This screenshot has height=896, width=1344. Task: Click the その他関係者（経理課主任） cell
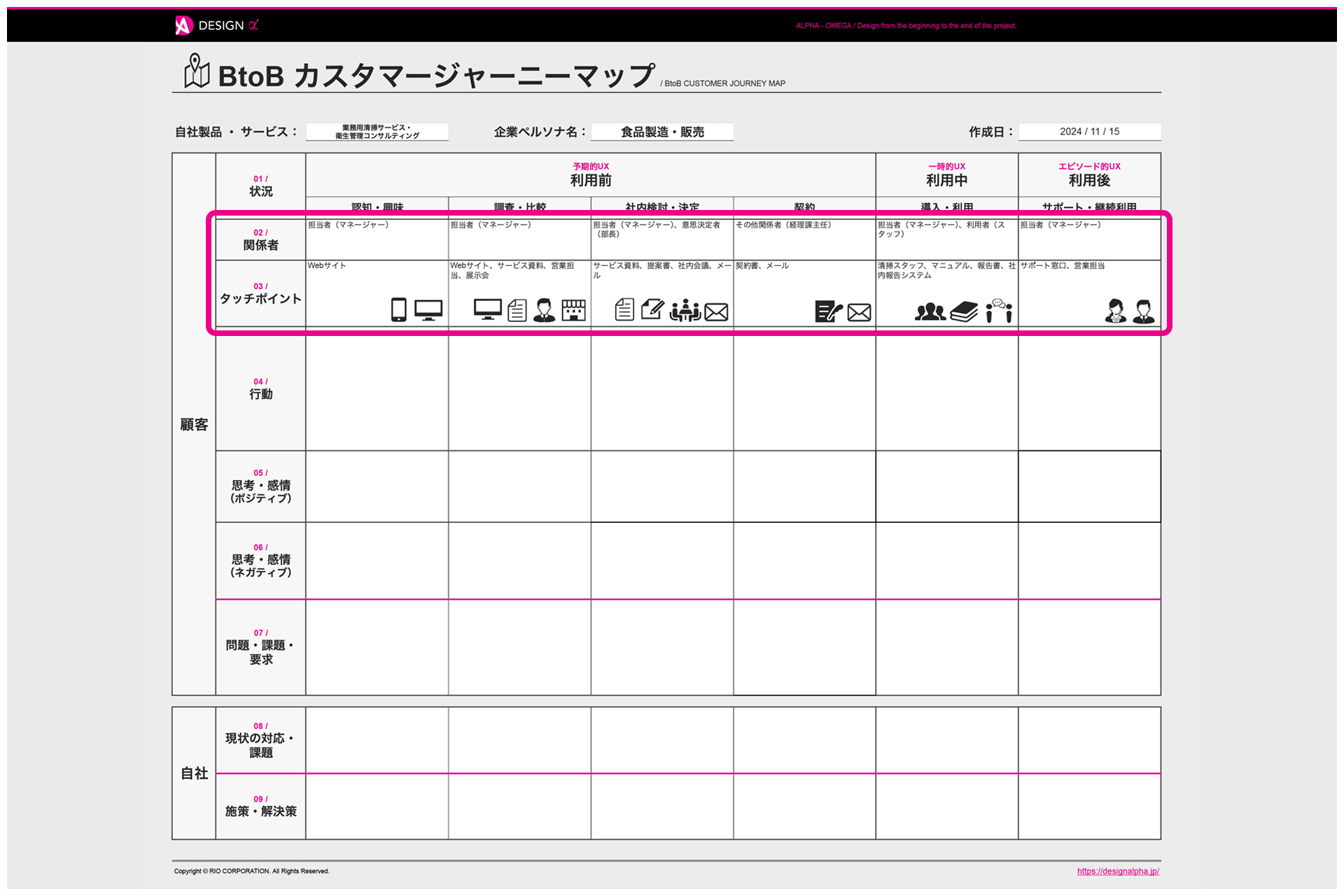[805, 240]
